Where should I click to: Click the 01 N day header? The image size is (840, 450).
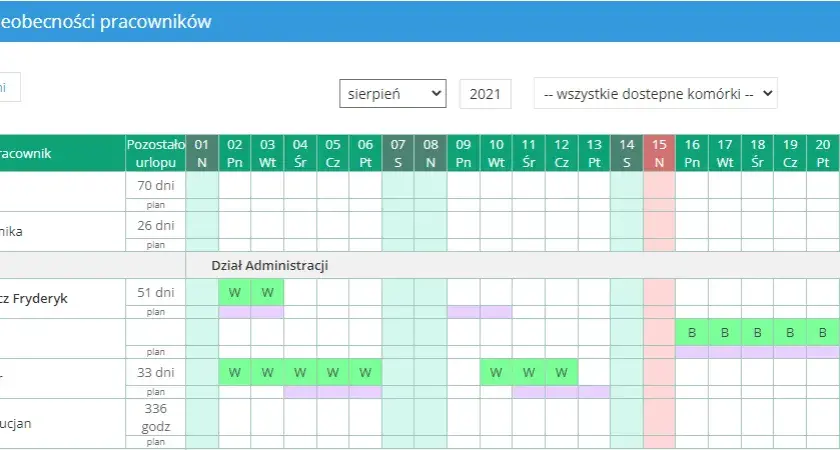(x=202, y=153)
